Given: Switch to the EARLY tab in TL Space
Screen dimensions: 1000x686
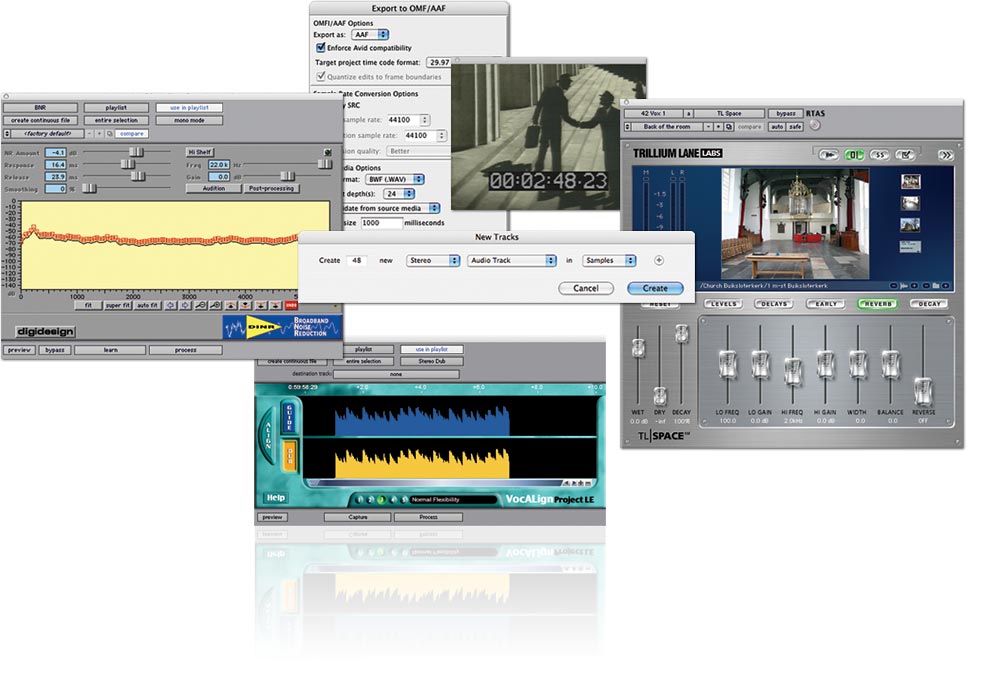Looking at the screenshot, I should point(826,304).
